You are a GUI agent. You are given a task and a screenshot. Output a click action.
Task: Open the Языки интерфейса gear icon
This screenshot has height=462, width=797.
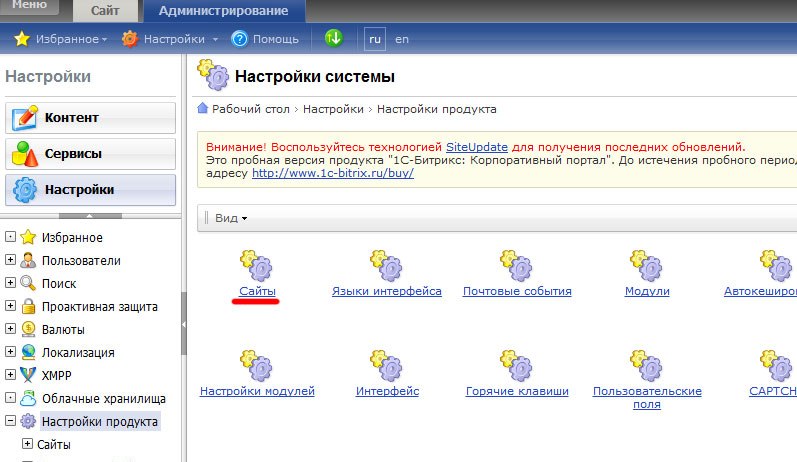tap(386, 266)
